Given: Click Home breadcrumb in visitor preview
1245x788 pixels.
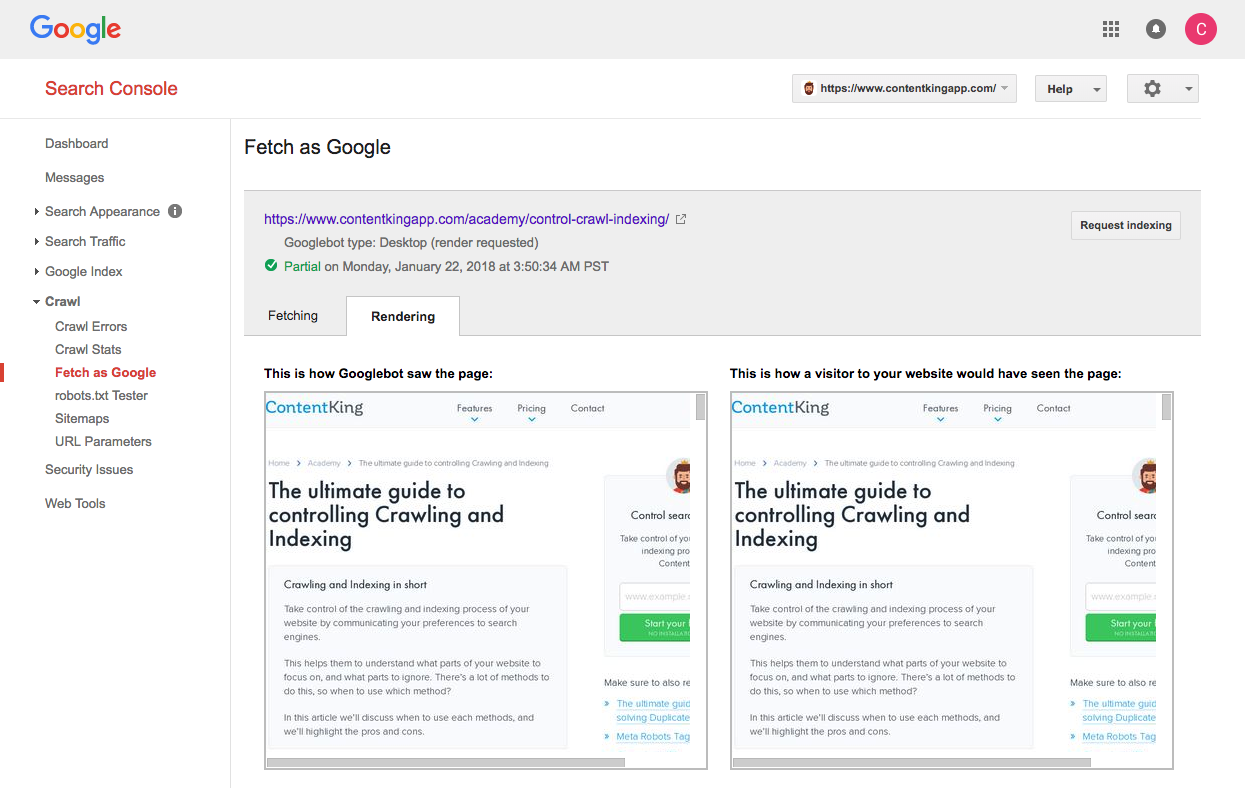Looking at the screenshot, I should pyautogui.click(x=745, y=463).
